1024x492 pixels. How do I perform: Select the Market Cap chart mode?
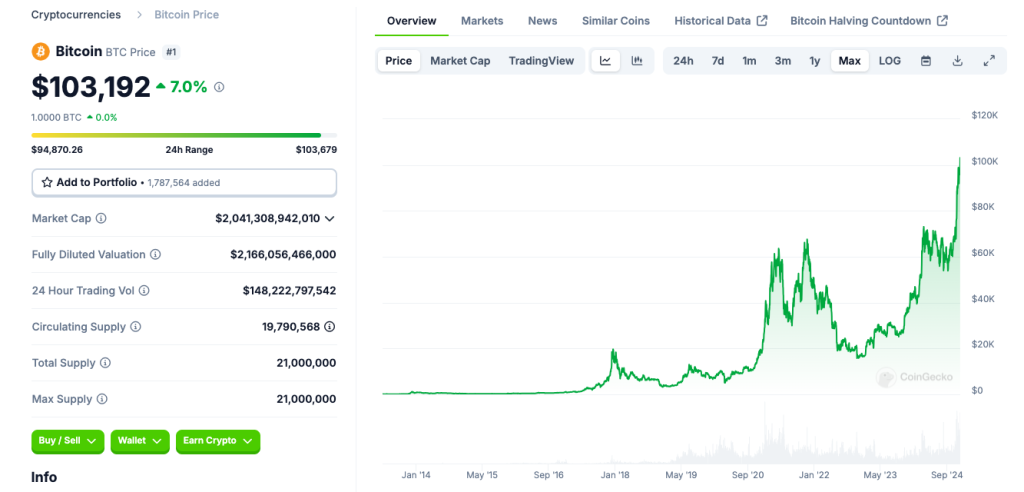coord(460,61)
